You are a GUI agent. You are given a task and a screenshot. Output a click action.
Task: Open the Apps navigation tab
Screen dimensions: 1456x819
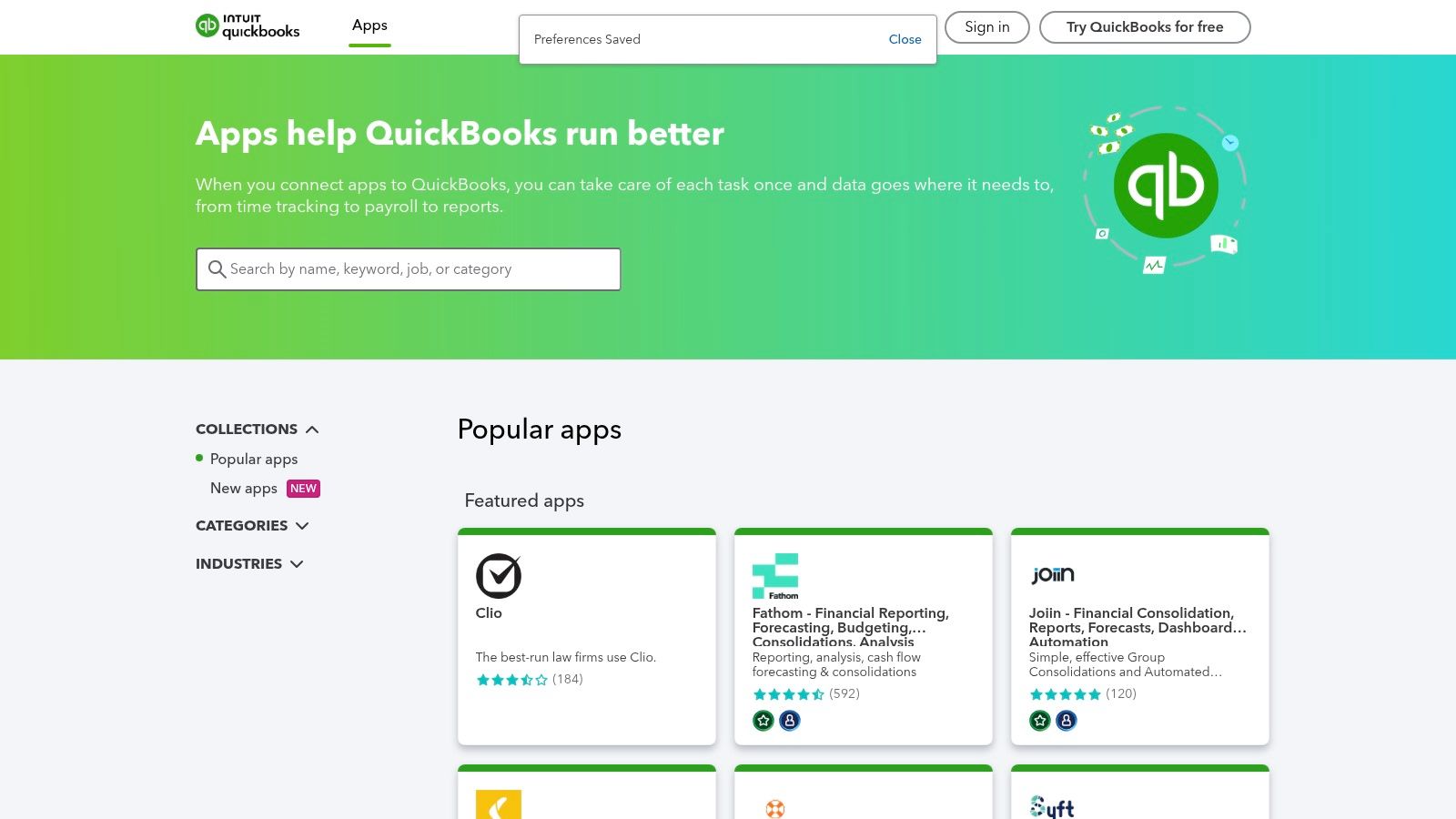pos(369,25)
